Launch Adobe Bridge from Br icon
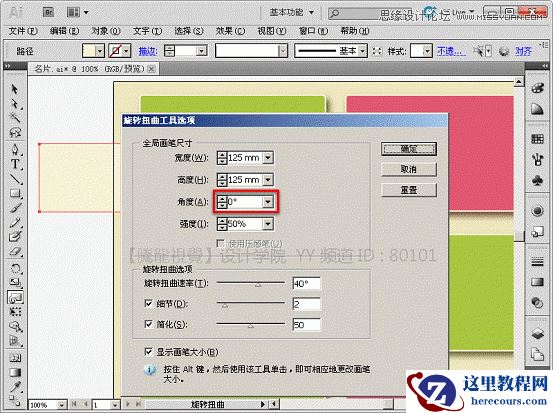 48,12
